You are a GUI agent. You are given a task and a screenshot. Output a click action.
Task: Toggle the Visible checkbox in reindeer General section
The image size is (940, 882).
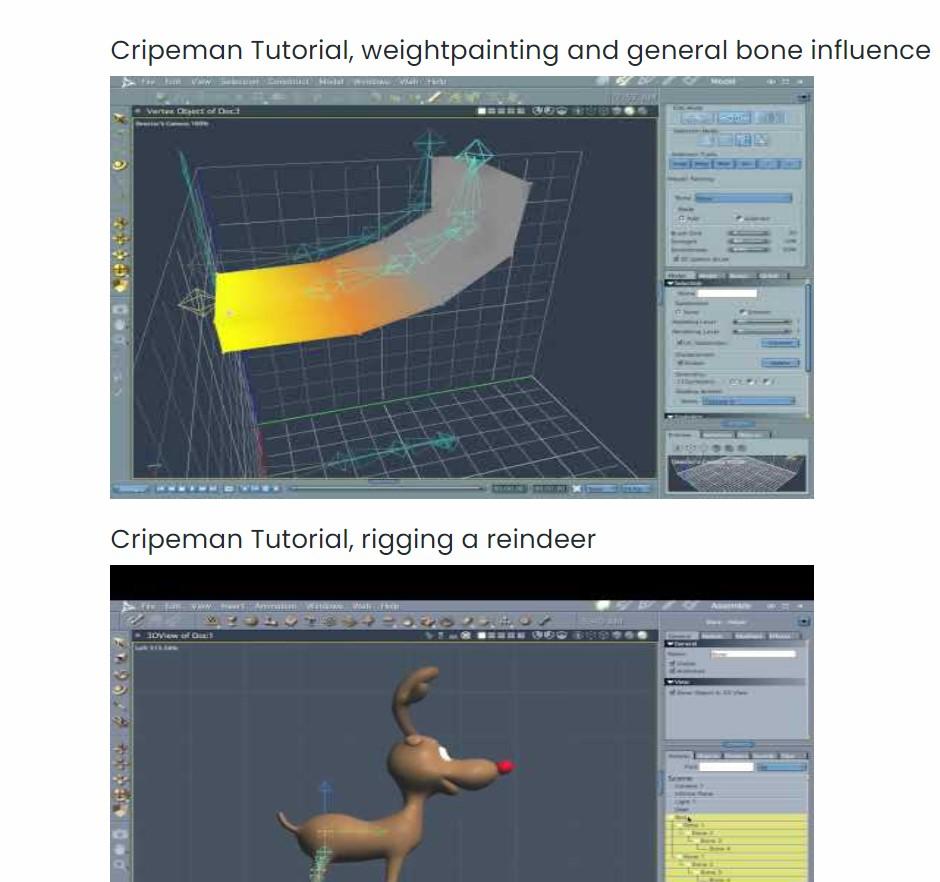(x=673, y=663)
